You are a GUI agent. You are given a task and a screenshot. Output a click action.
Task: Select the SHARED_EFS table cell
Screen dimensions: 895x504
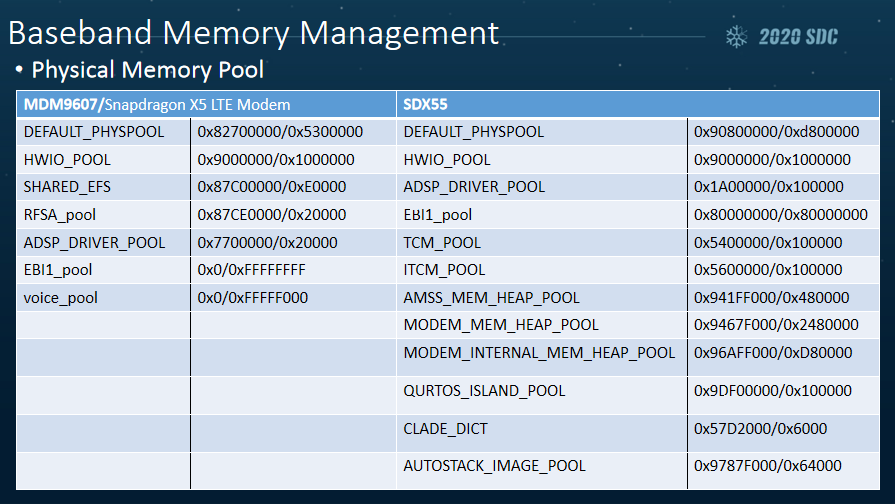pyautogui.click(x=61, y=187)
